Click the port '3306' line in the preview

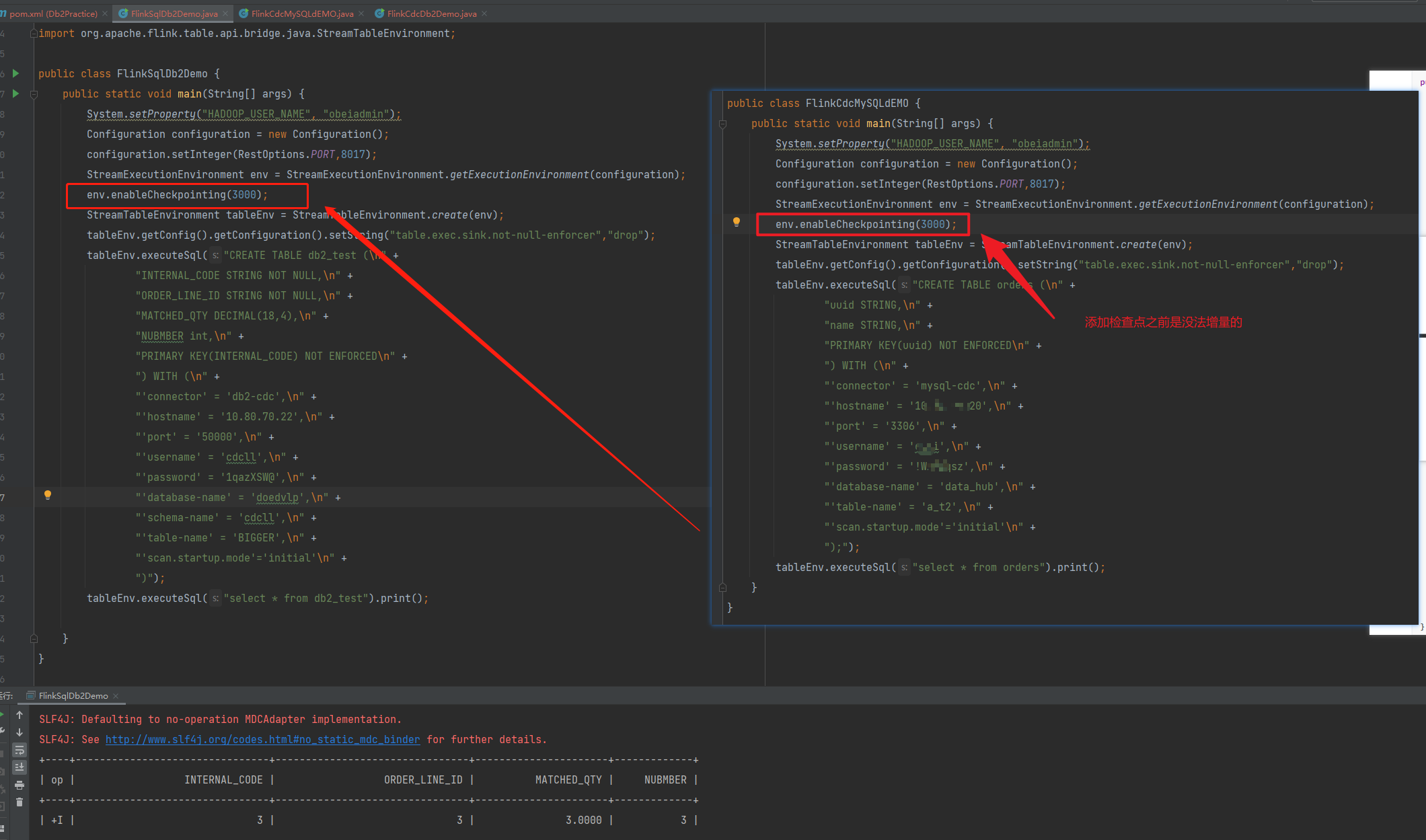(890, 426)
